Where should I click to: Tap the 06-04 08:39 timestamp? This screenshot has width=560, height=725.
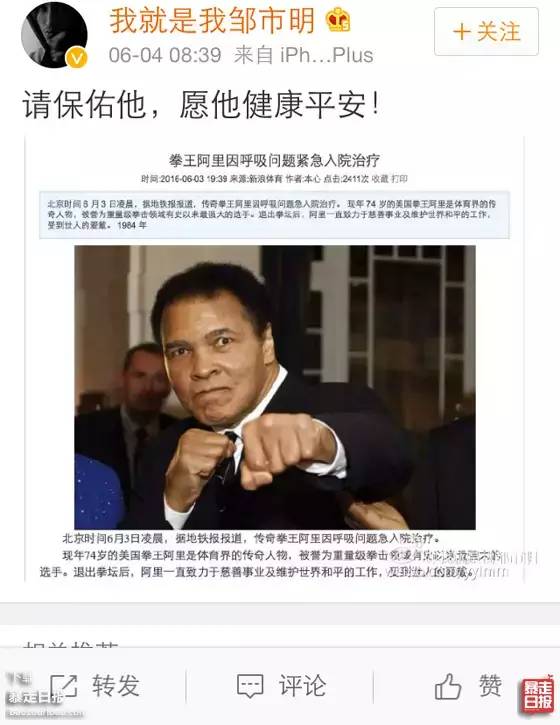(x=165, y=55)
